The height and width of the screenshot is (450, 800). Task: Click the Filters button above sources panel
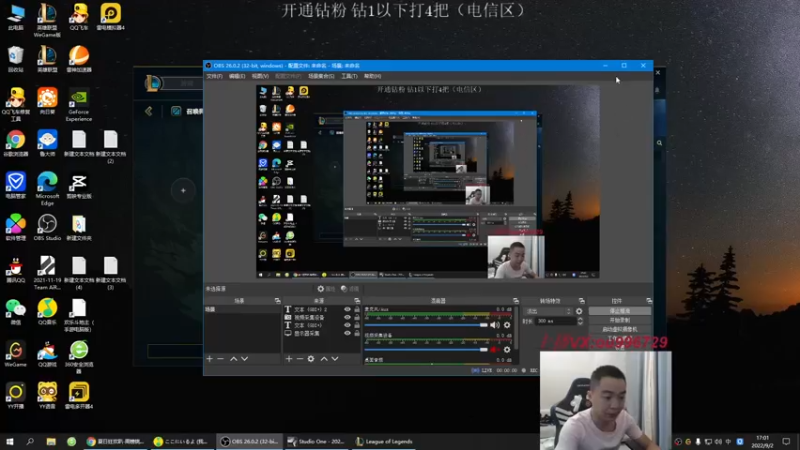350,289
